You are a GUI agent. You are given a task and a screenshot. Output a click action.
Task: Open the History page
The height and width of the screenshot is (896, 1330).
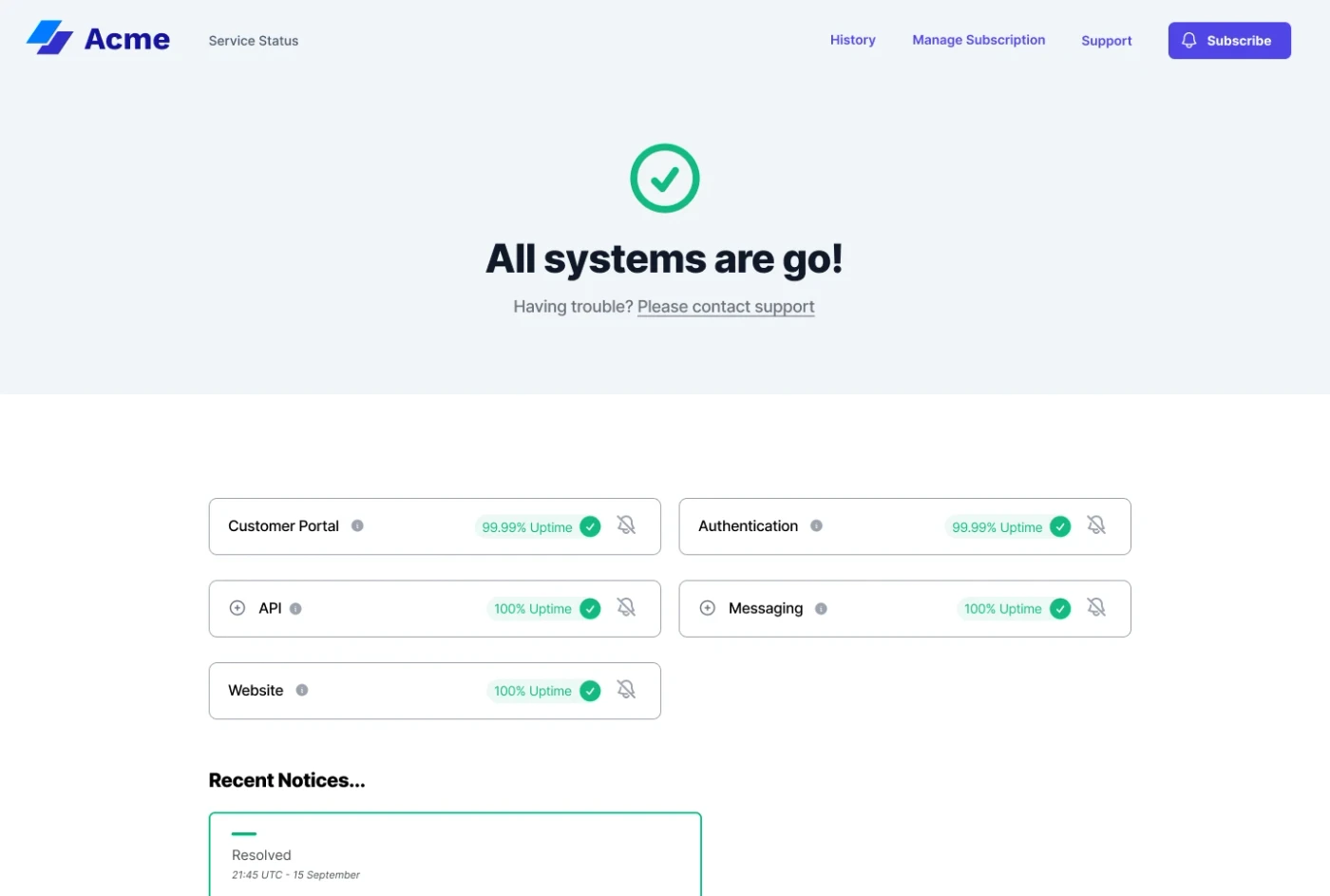coord(852,40)
